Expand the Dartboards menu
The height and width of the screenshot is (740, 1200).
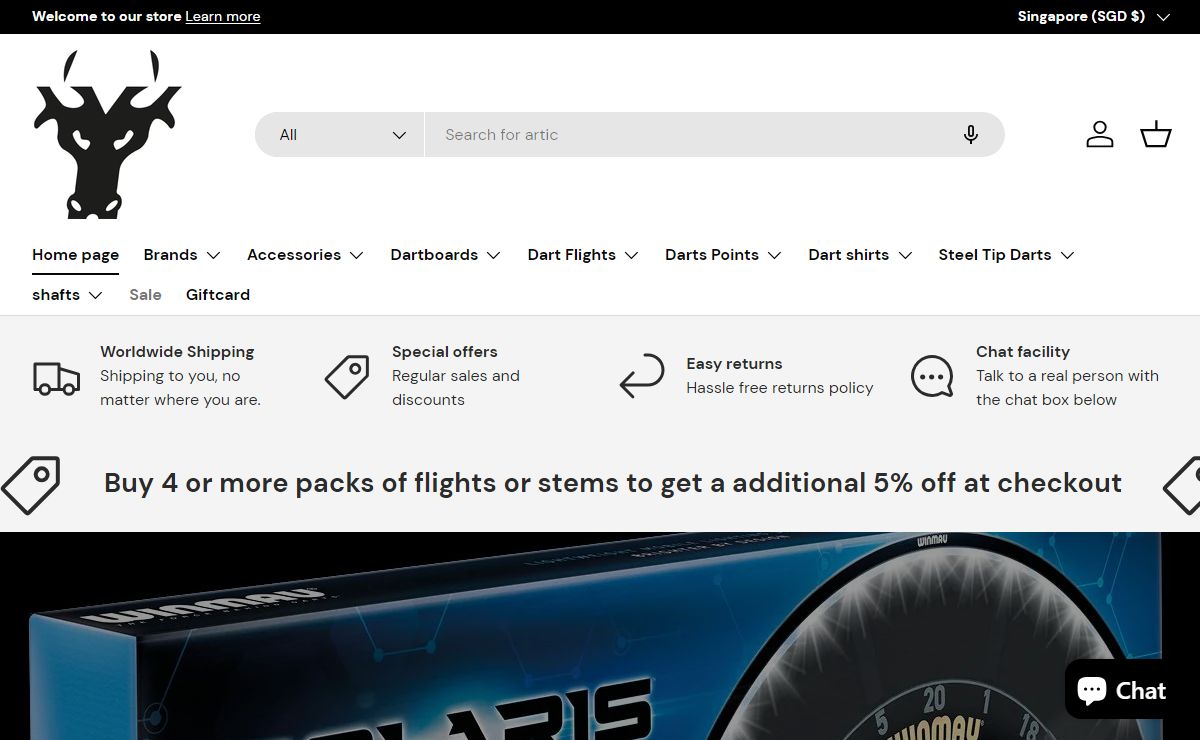click(x=446, y=255)
